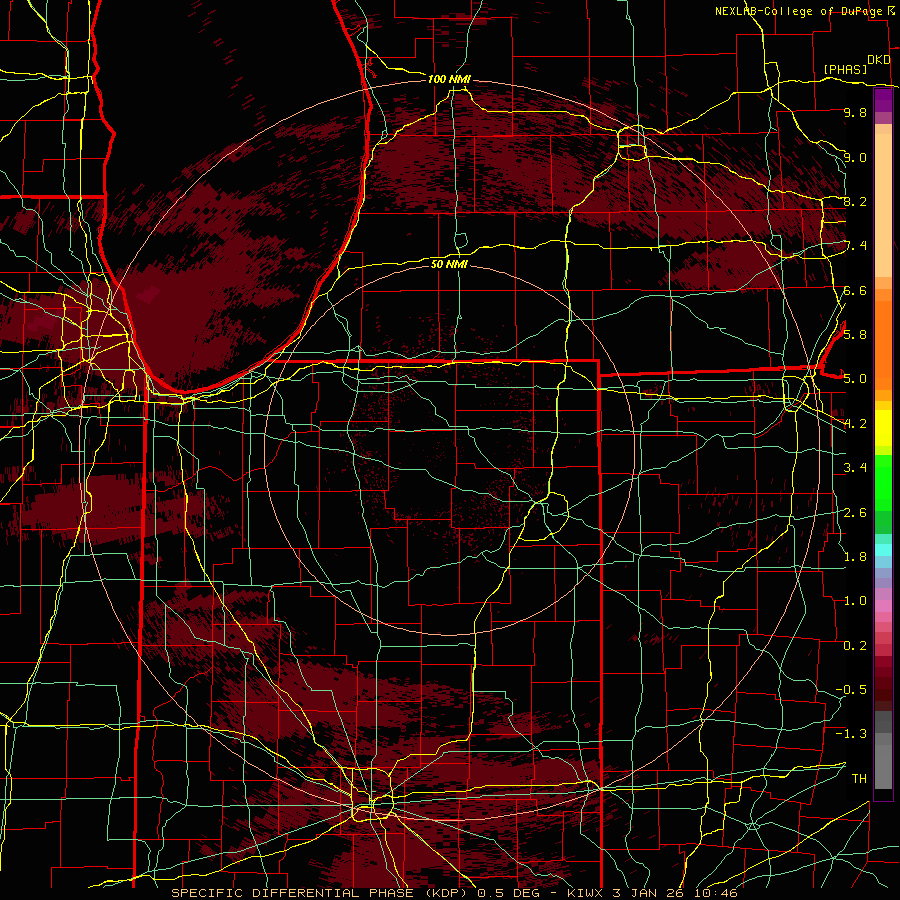Pick the cyan color bar segment

883,550
